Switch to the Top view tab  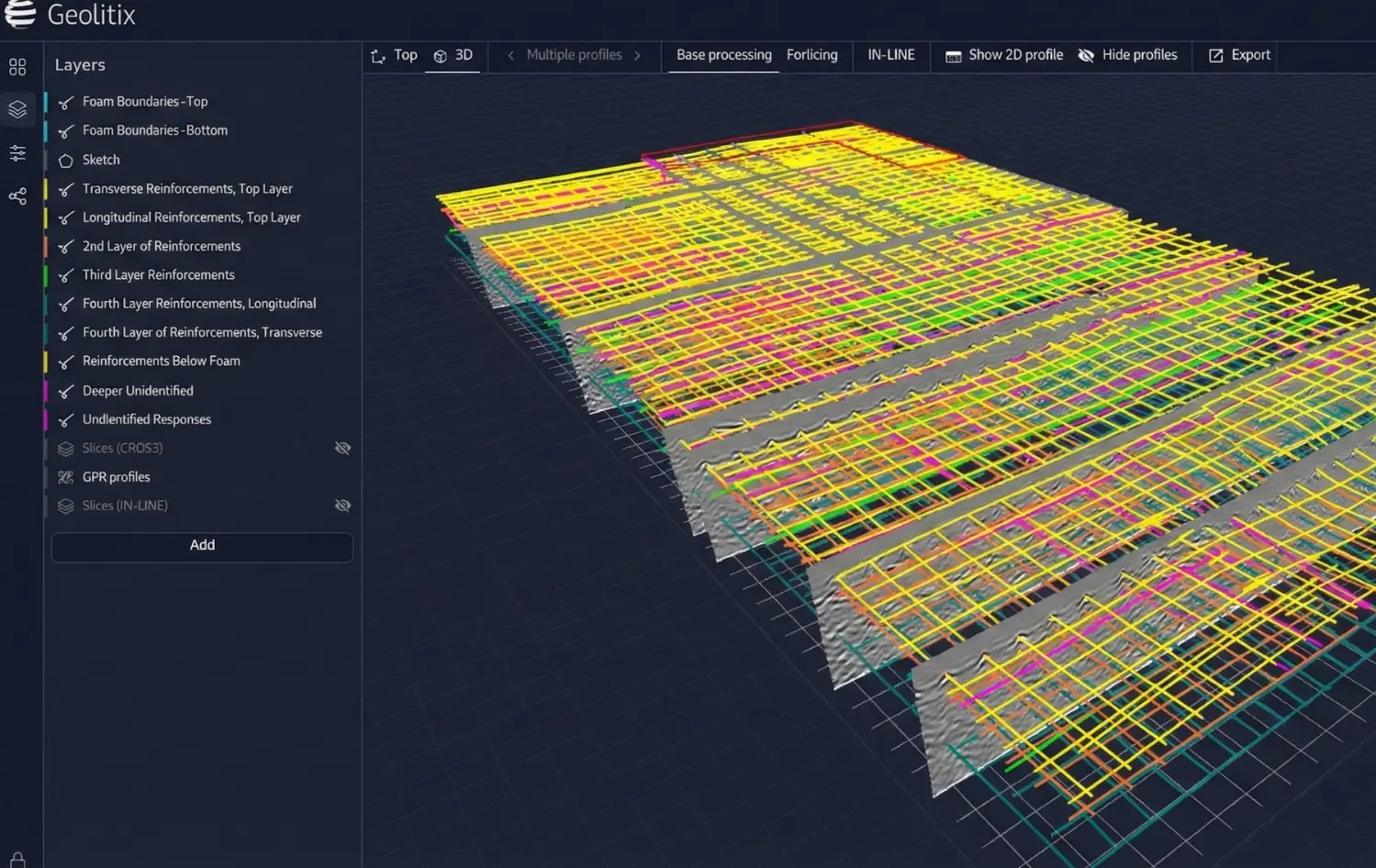point(395,55)
